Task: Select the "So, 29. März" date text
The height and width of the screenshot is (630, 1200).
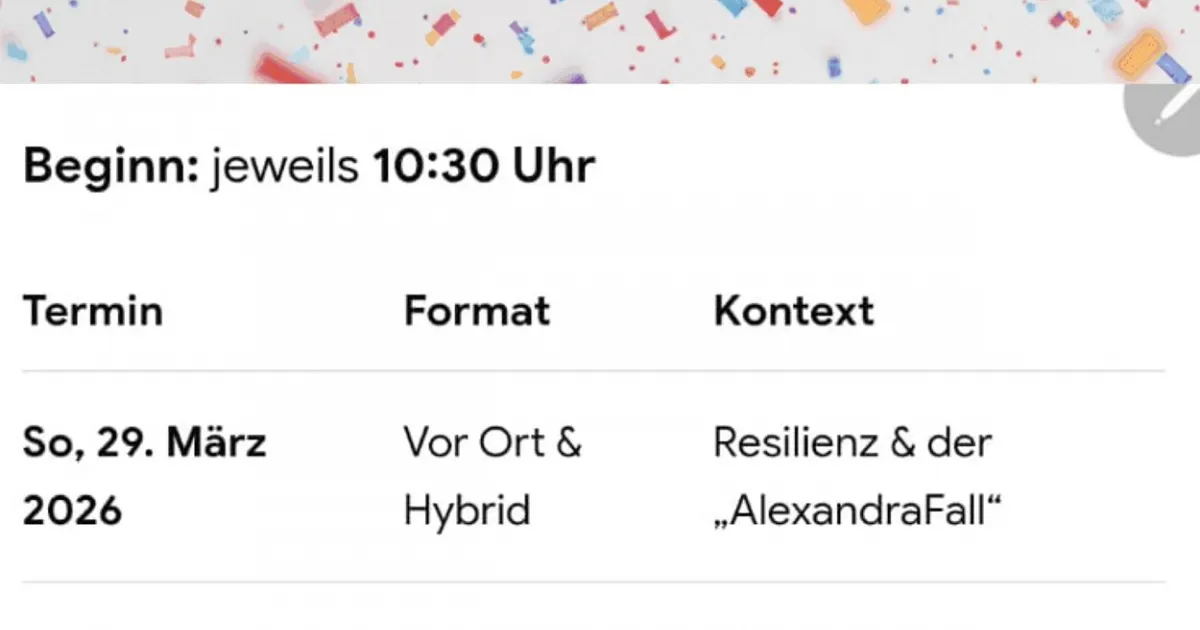Action: pos(144,442)
